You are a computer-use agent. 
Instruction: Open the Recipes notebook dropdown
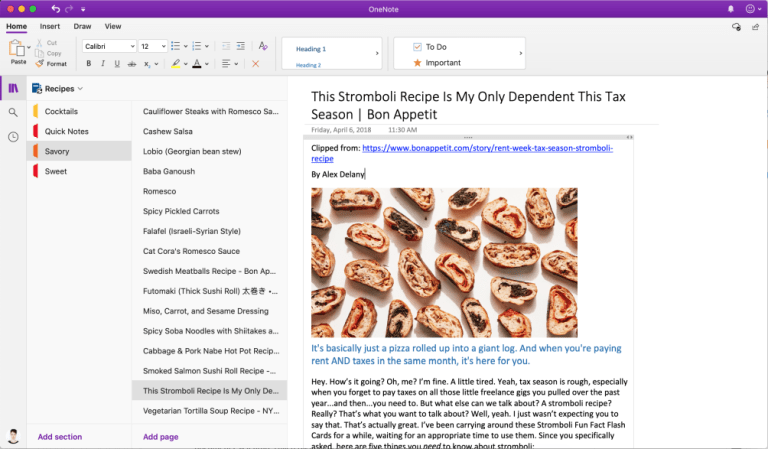point(57,89)
